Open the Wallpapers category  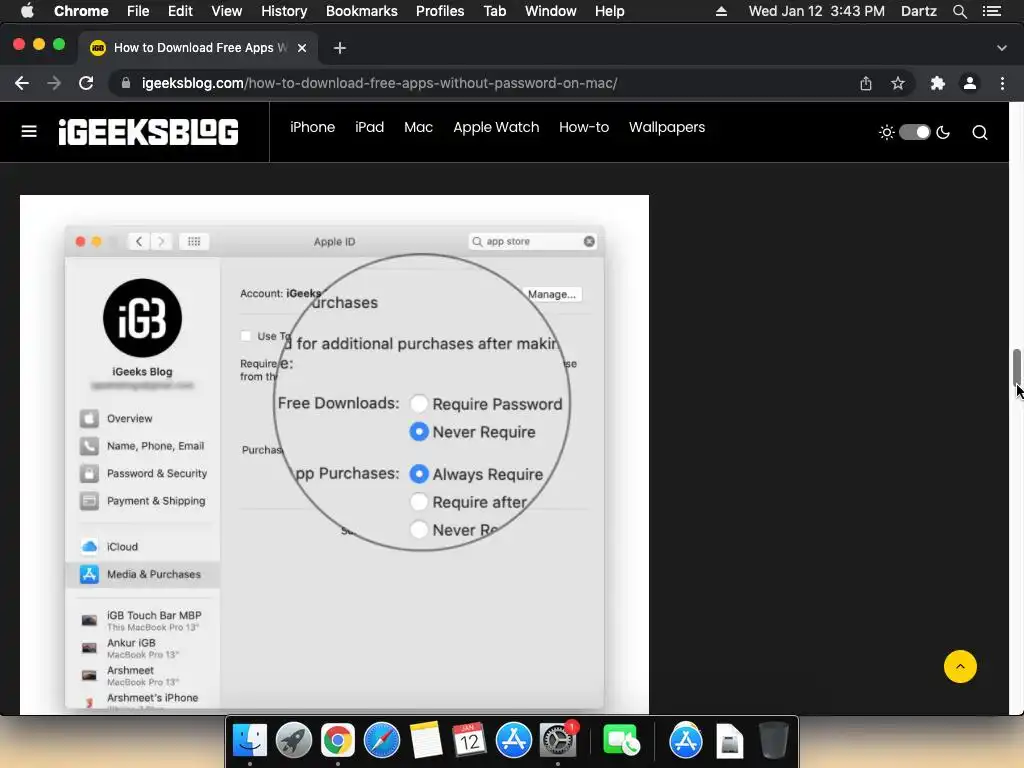click(x=667, y=127)
